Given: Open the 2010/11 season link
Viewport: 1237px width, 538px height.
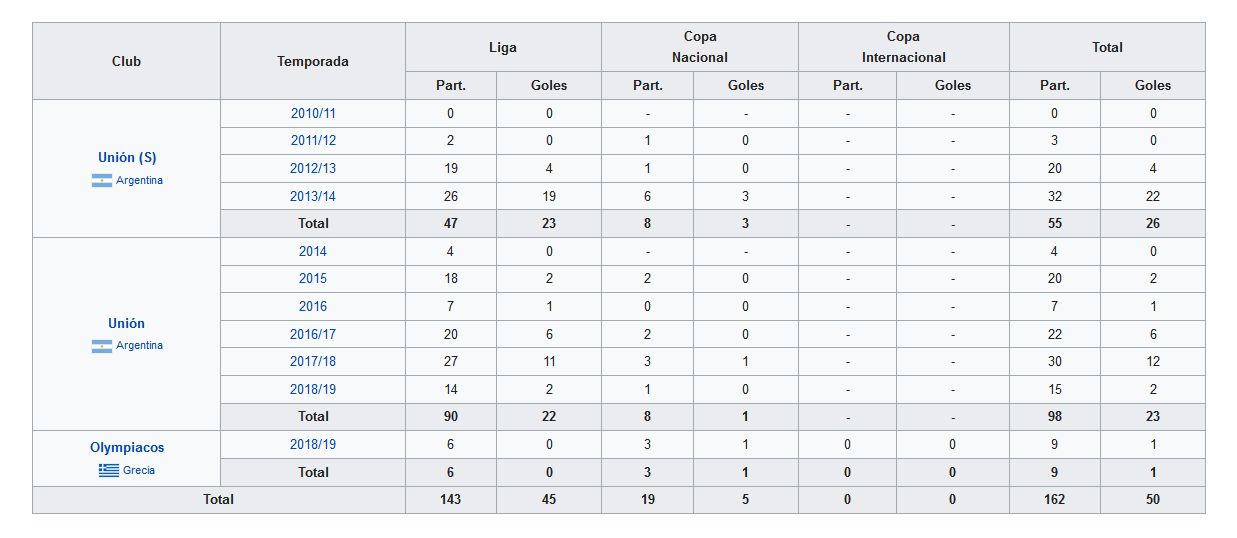Looking at the screenshot, I should 313,113.
